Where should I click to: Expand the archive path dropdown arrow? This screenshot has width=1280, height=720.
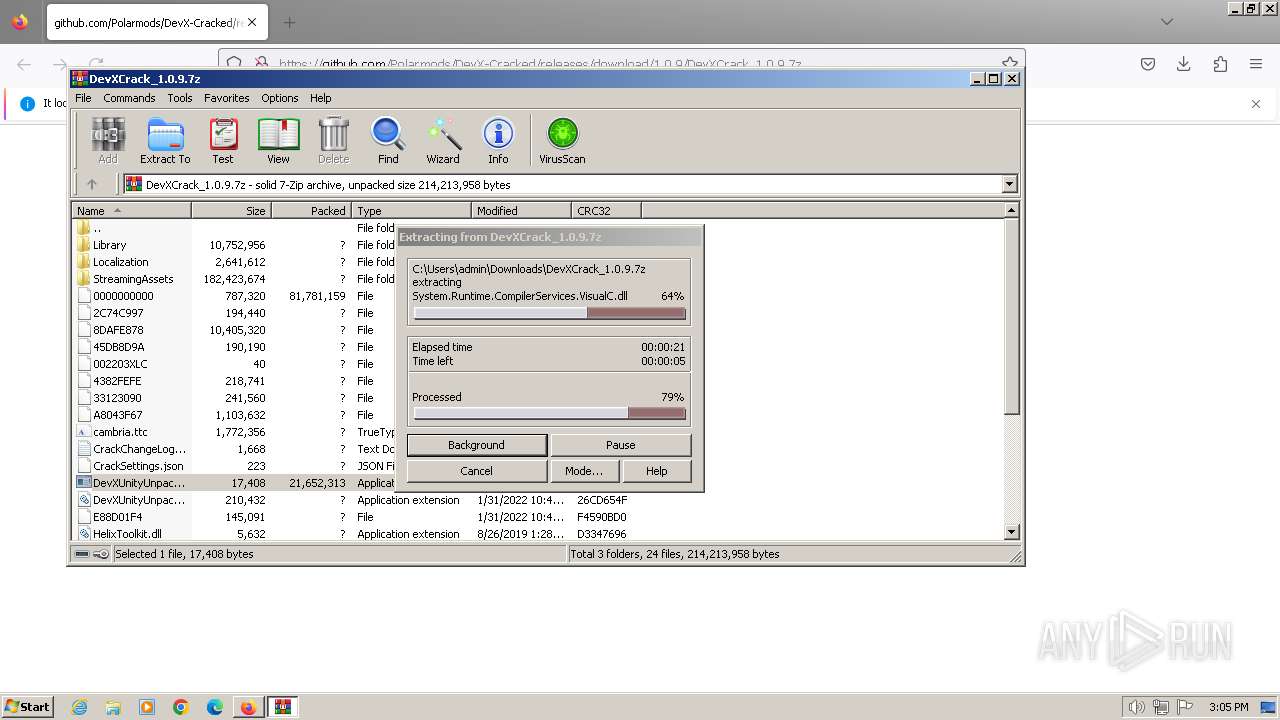(1009, 184)
